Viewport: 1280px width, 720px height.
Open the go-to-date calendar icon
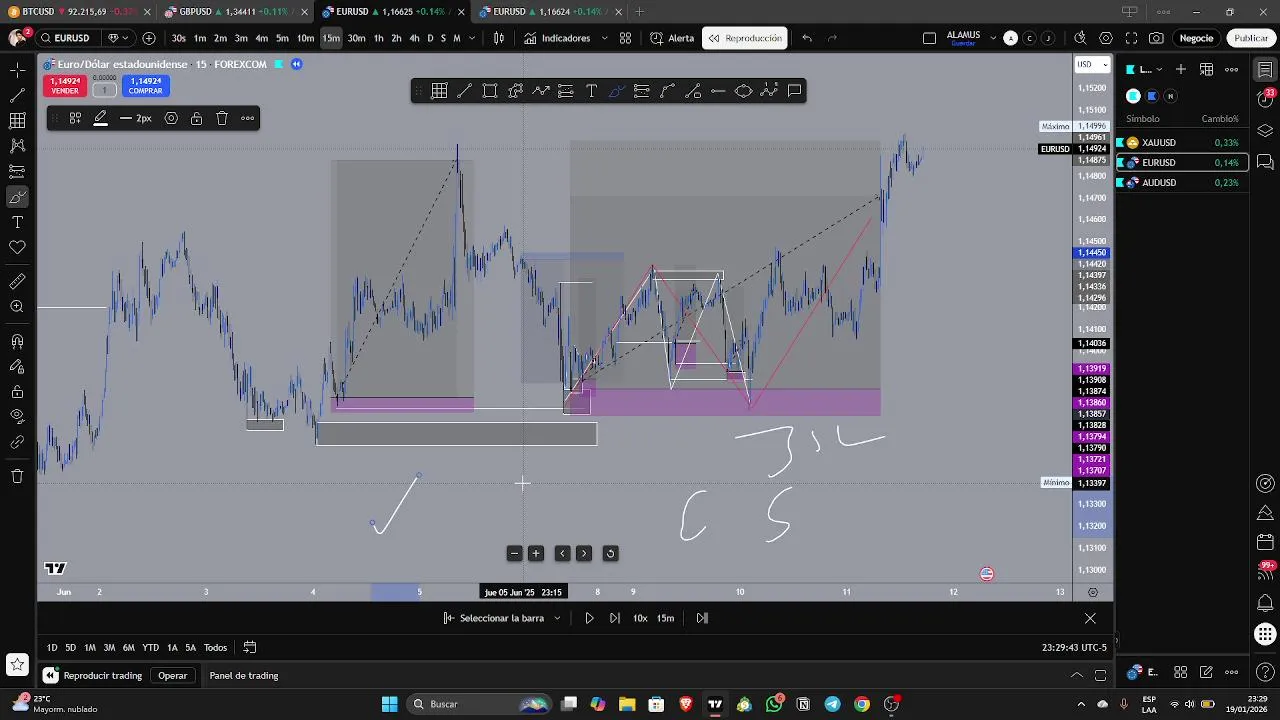[x=250, y=647]
